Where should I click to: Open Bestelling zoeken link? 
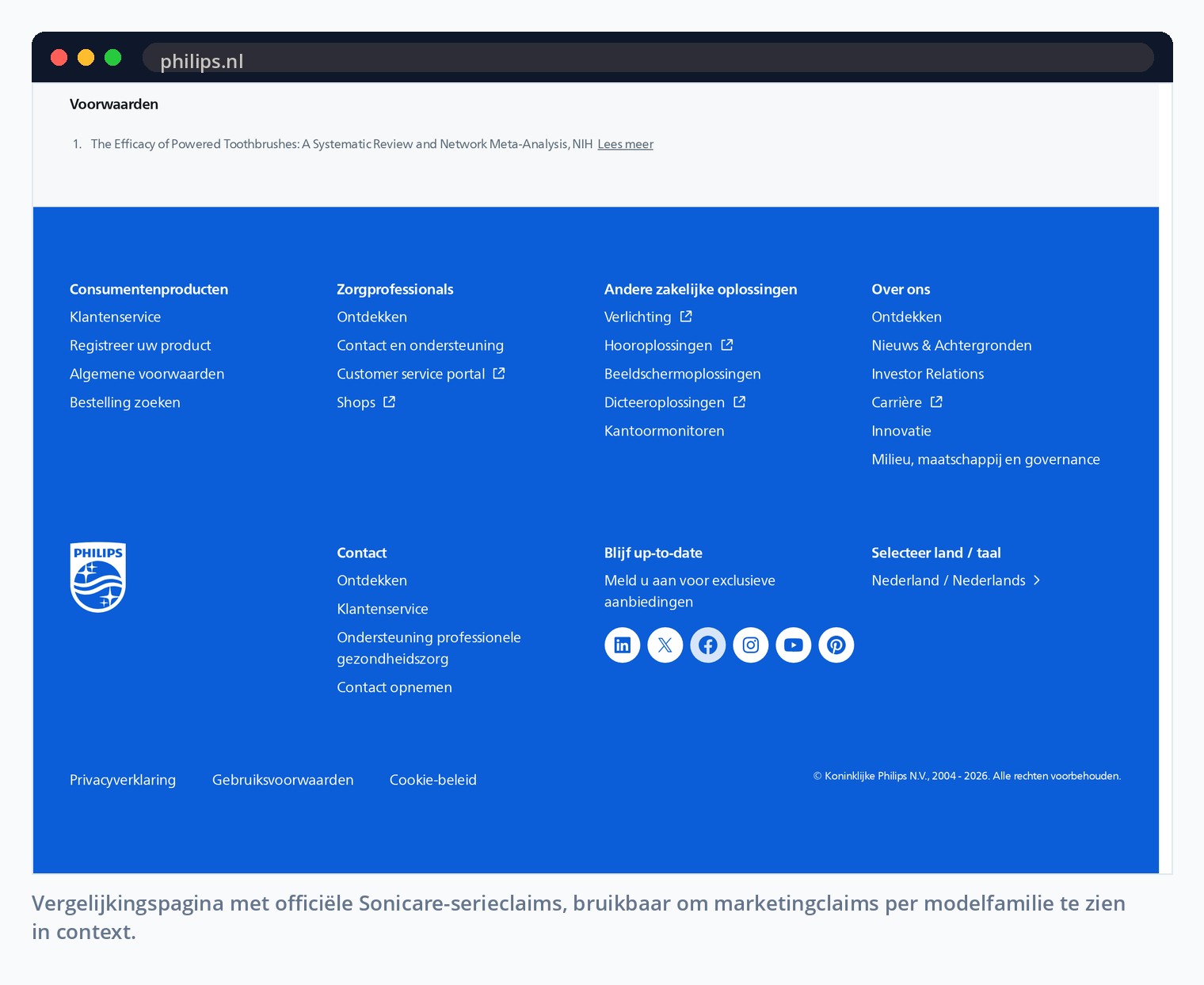point(125,402)
